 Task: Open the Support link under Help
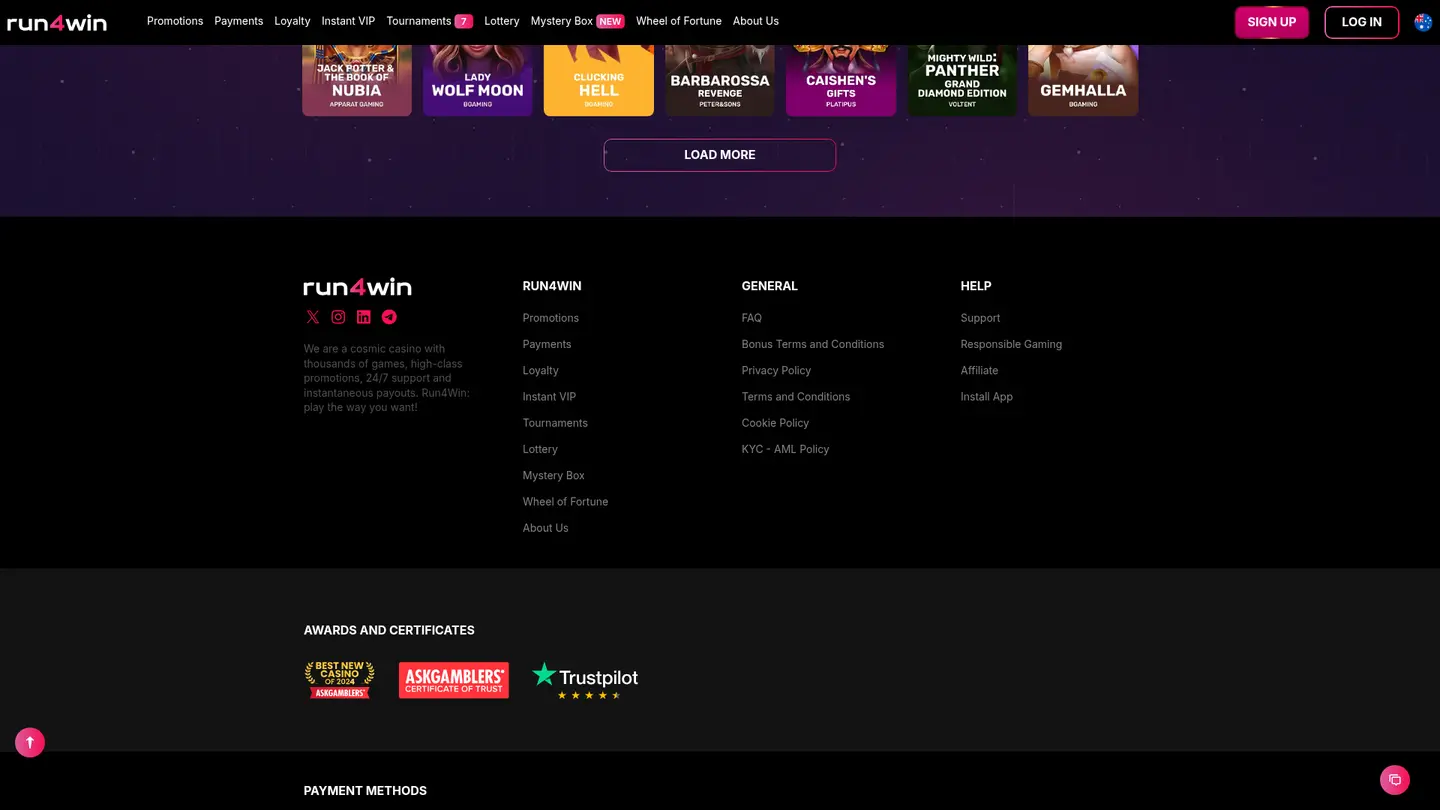tap(980, 318)
